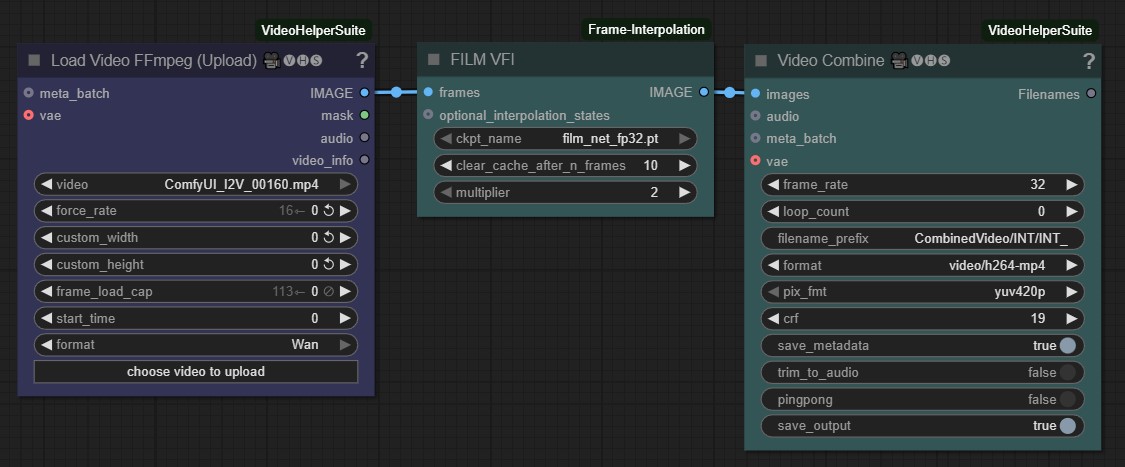The height and width of the screenshot is (467, 1125).
Task: Open the video file dropdown ComfyUI_I2V_00160.mp4
Action: pos(196,184)
